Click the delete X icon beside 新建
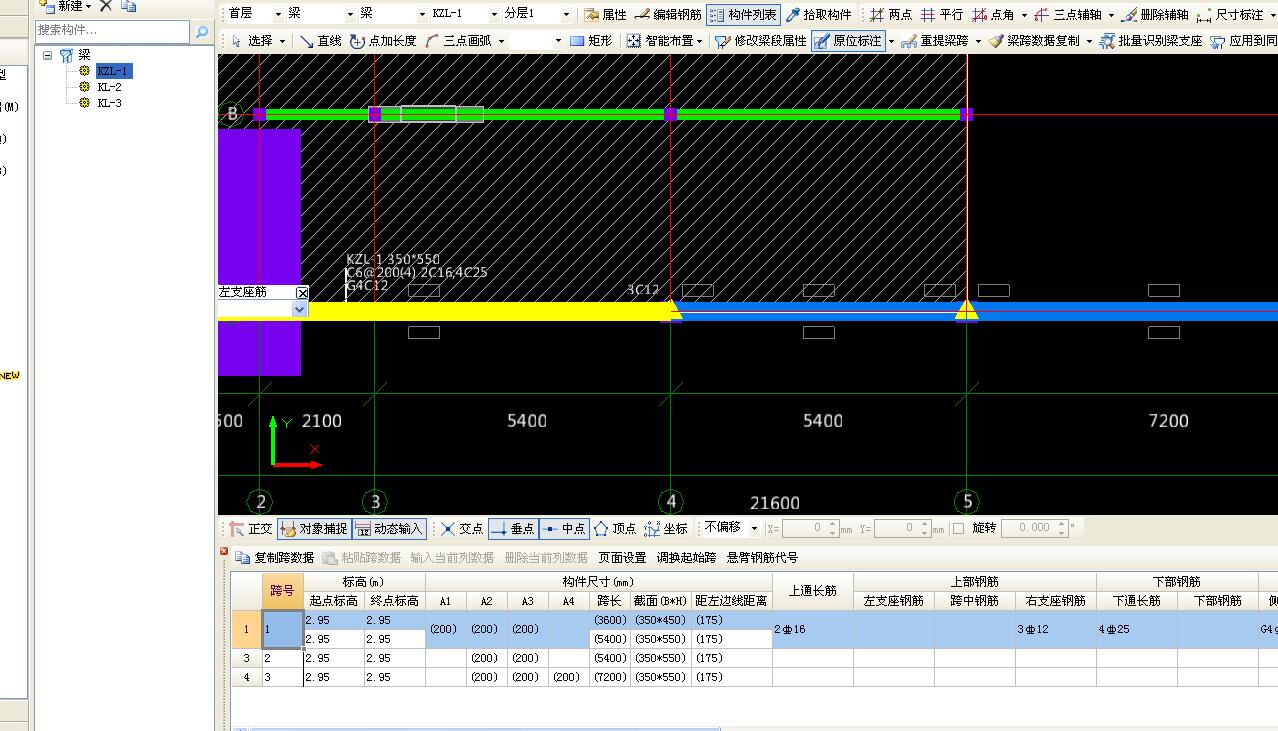 (106, 6)
